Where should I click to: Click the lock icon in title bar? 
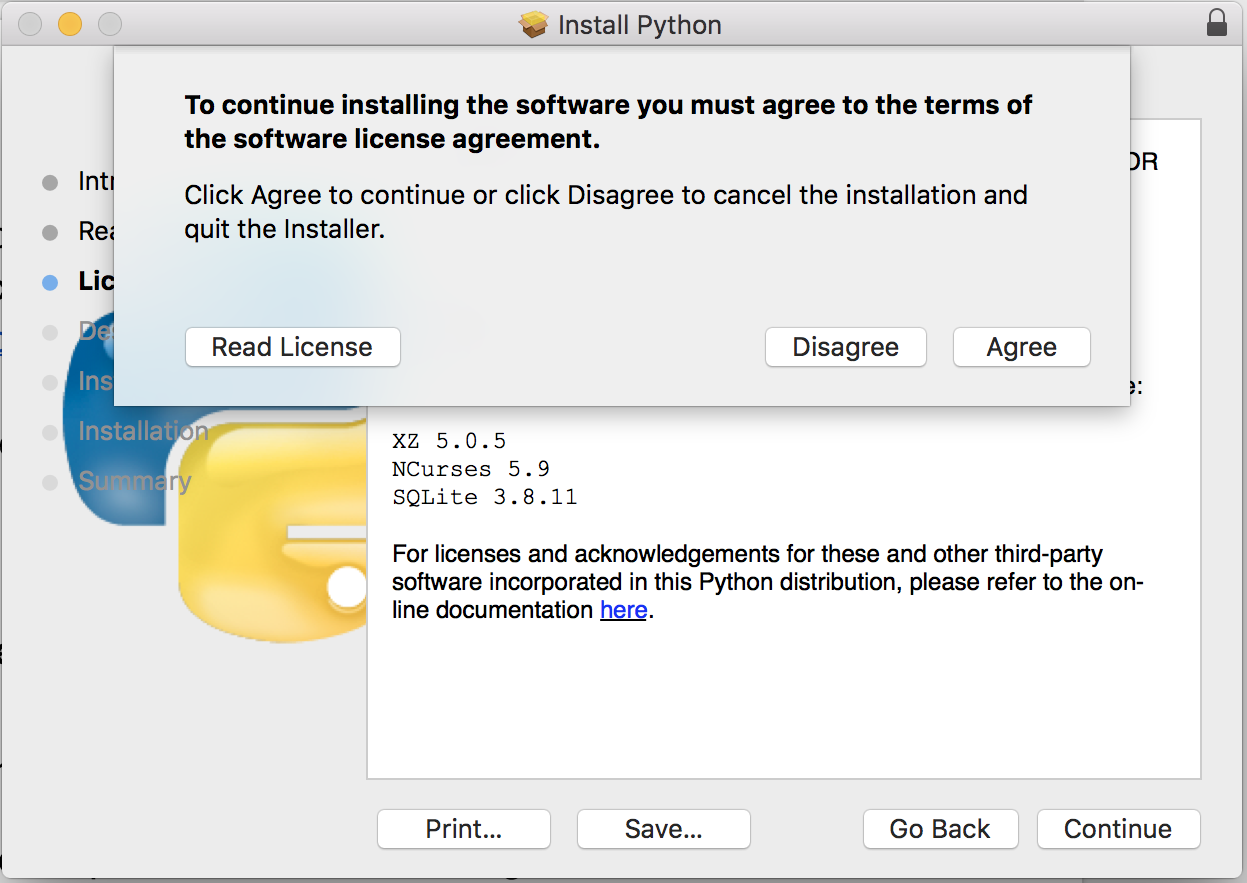(1217, 23)
